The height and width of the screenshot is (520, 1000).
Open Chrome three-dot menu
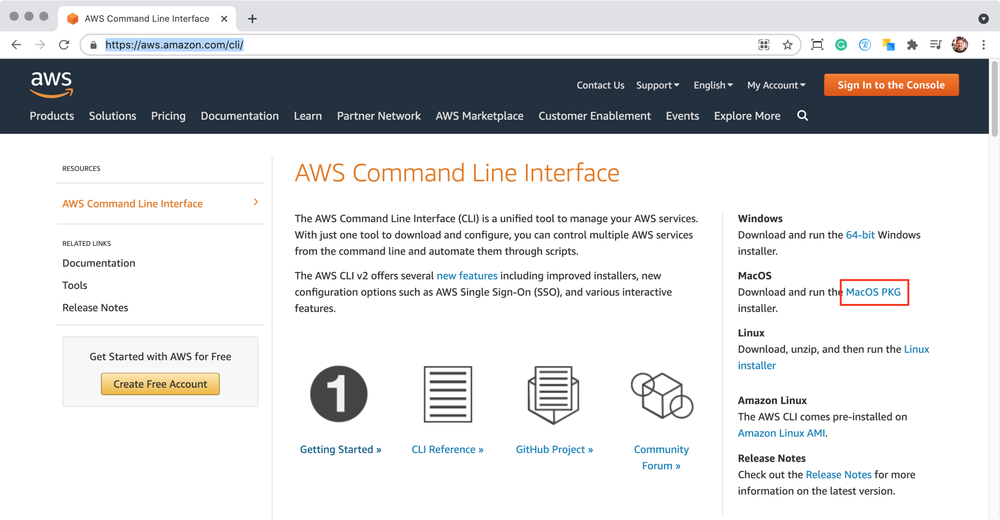coord(983,45)
